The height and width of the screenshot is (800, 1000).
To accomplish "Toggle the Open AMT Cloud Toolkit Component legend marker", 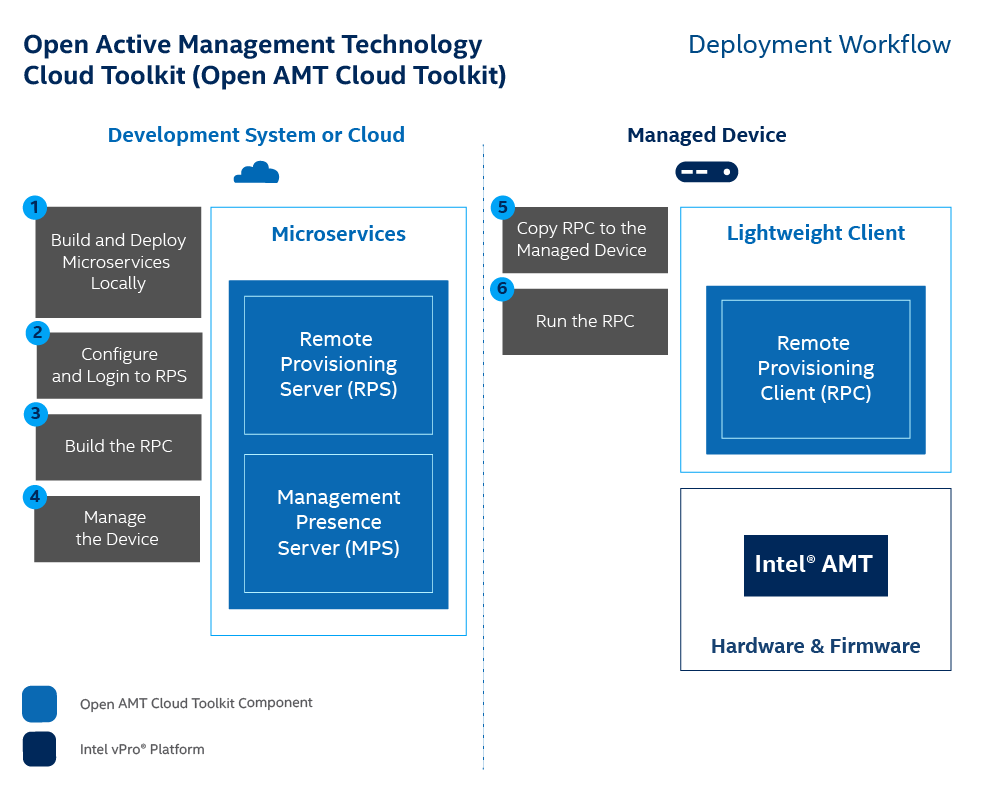I will pos(39,704).
